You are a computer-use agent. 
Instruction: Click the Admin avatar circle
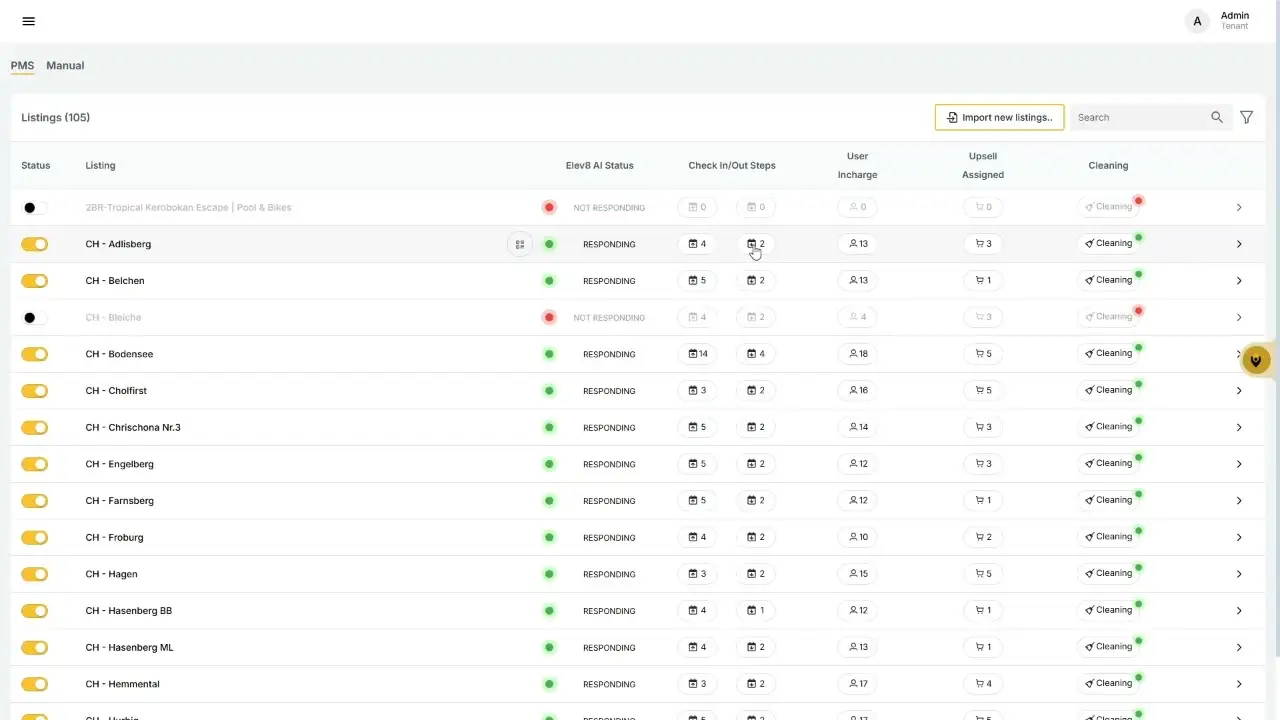1197,21
